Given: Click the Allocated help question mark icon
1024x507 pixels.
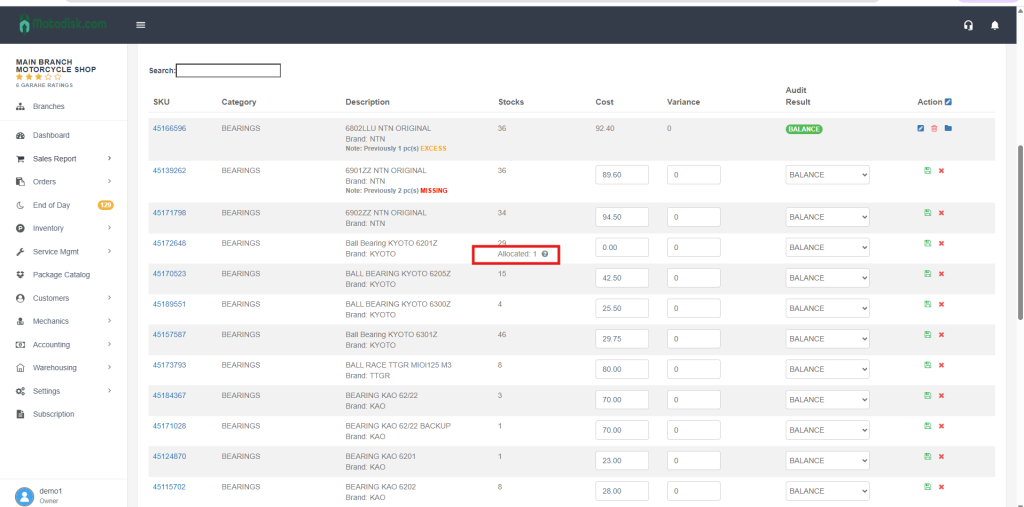Looking at the screenshot, I should point(545,254).
